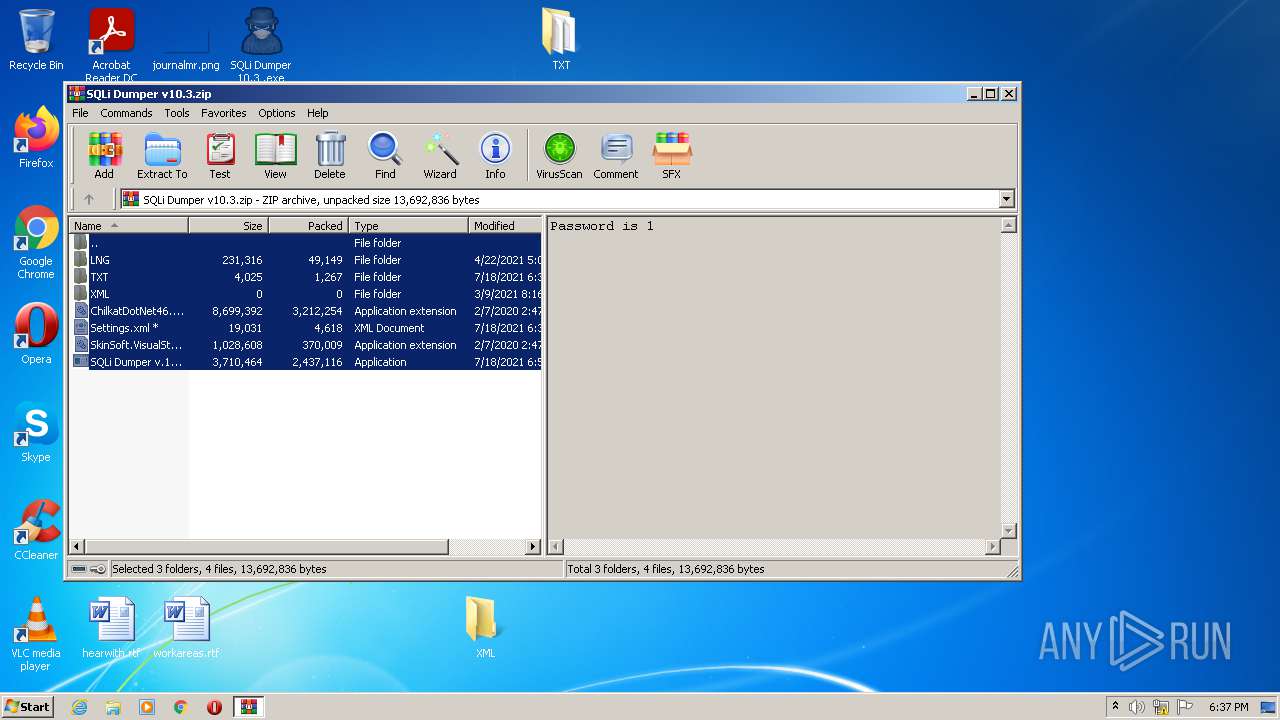The height and width of the screenshot is (720, 1280).
Task: Open the Tools menu
Action: [x=177, y=113]
